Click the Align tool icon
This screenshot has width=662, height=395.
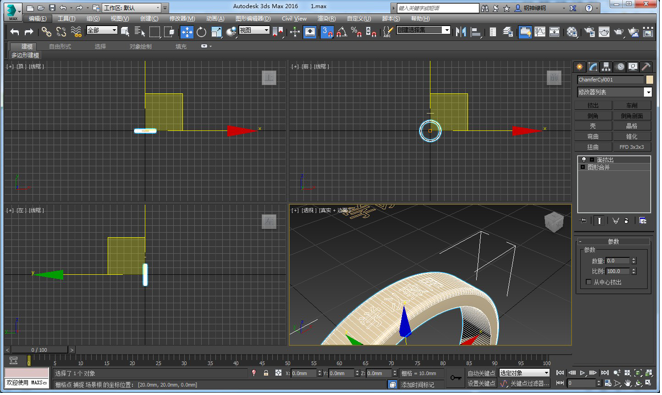tap(475, 32)
